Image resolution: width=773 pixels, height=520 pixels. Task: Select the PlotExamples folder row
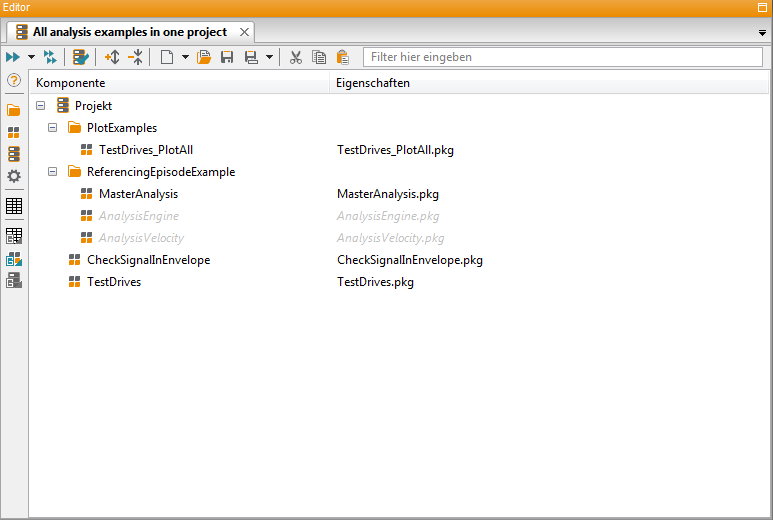click(122, 128)
